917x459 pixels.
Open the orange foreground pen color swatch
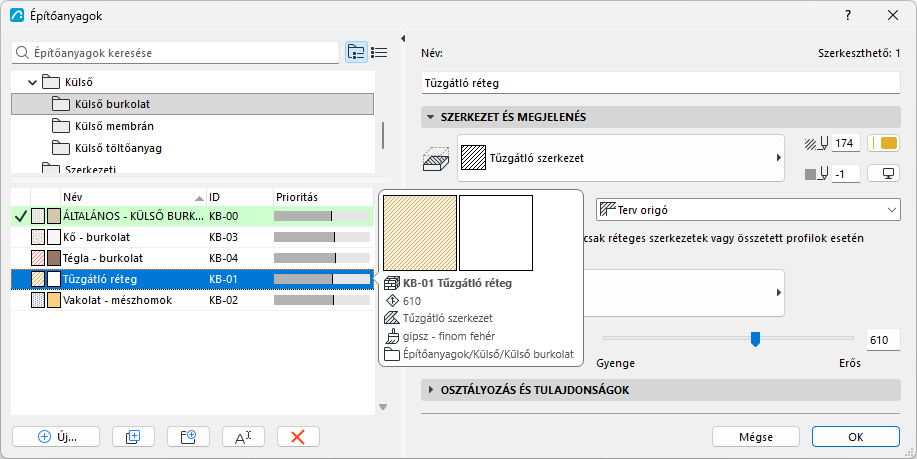tap(883, 143)
